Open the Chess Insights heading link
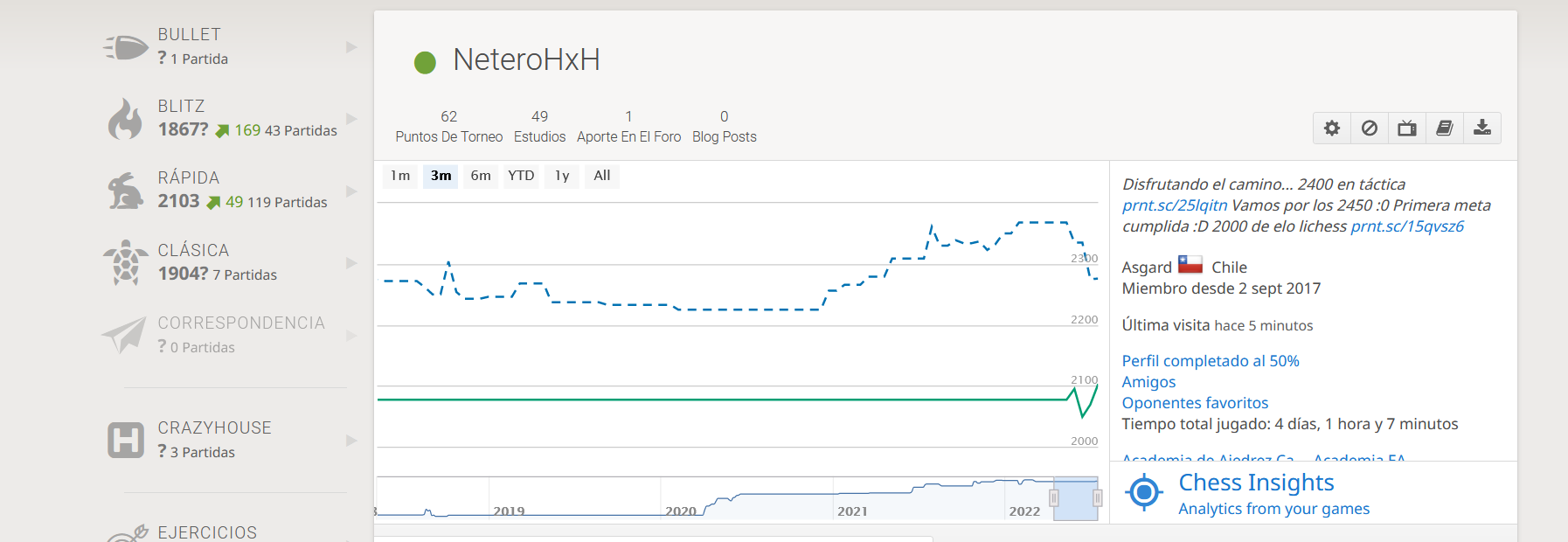The height and width of the screenshot is (542, 1568). [1256, 483]
